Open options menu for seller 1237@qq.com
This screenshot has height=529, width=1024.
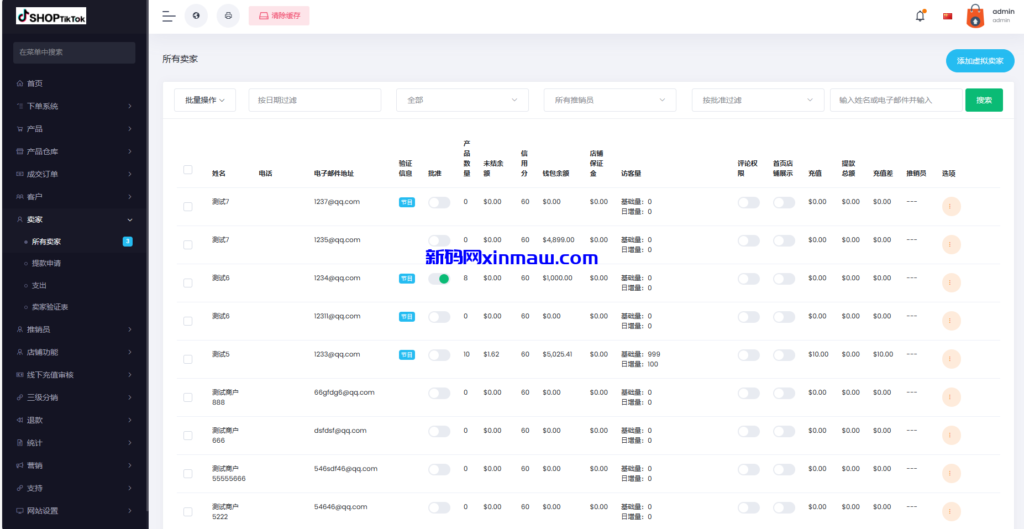pos(951,206)
